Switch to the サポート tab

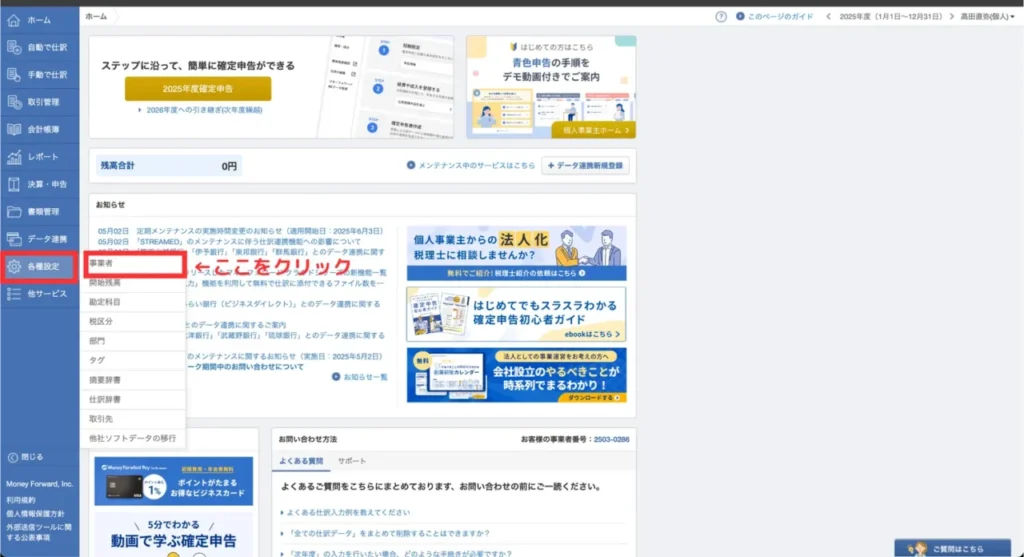[352, 461]
